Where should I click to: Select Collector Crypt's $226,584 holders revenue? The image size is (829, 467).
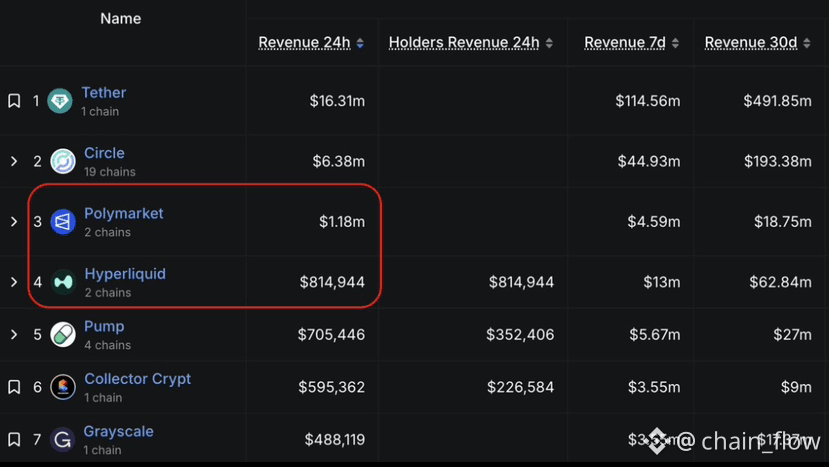[521, 387]
